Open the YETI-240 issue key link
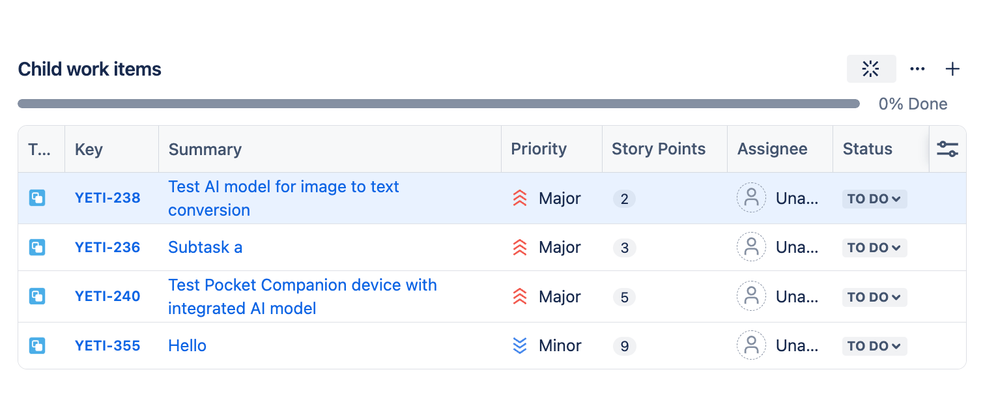 pyautogui.click(x=108, y=297)
